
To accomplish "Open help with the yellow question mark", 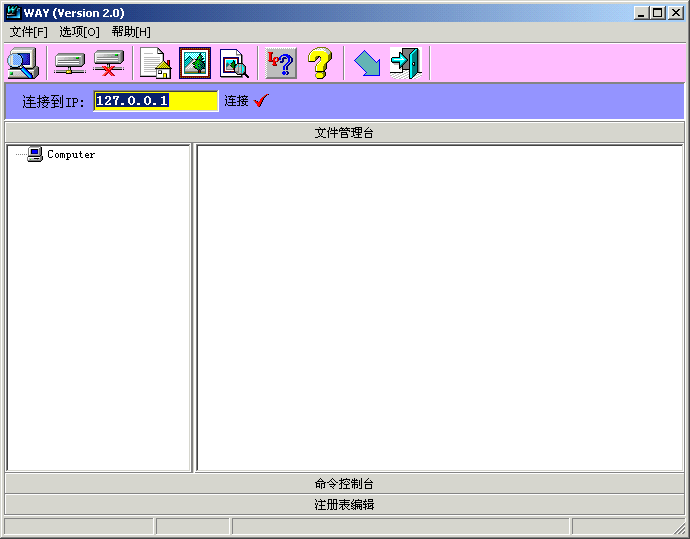I will click(319, 63).
